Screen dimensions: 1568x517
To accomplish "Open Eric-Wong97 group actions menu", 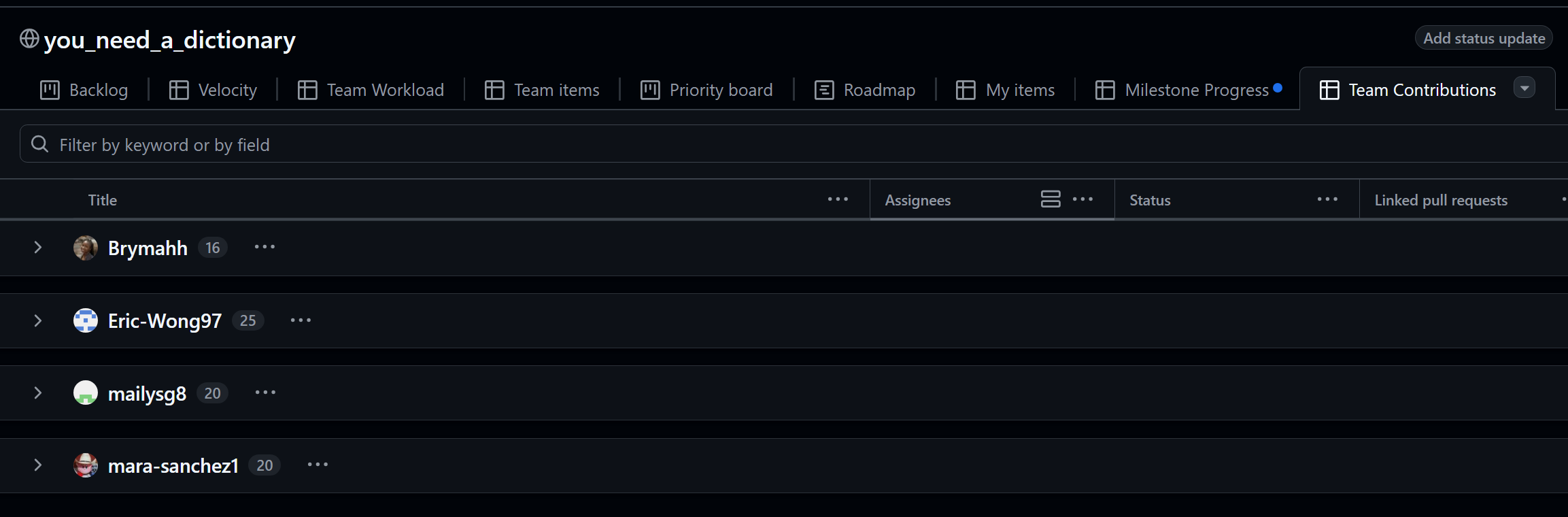I will [x=301, y=320].
